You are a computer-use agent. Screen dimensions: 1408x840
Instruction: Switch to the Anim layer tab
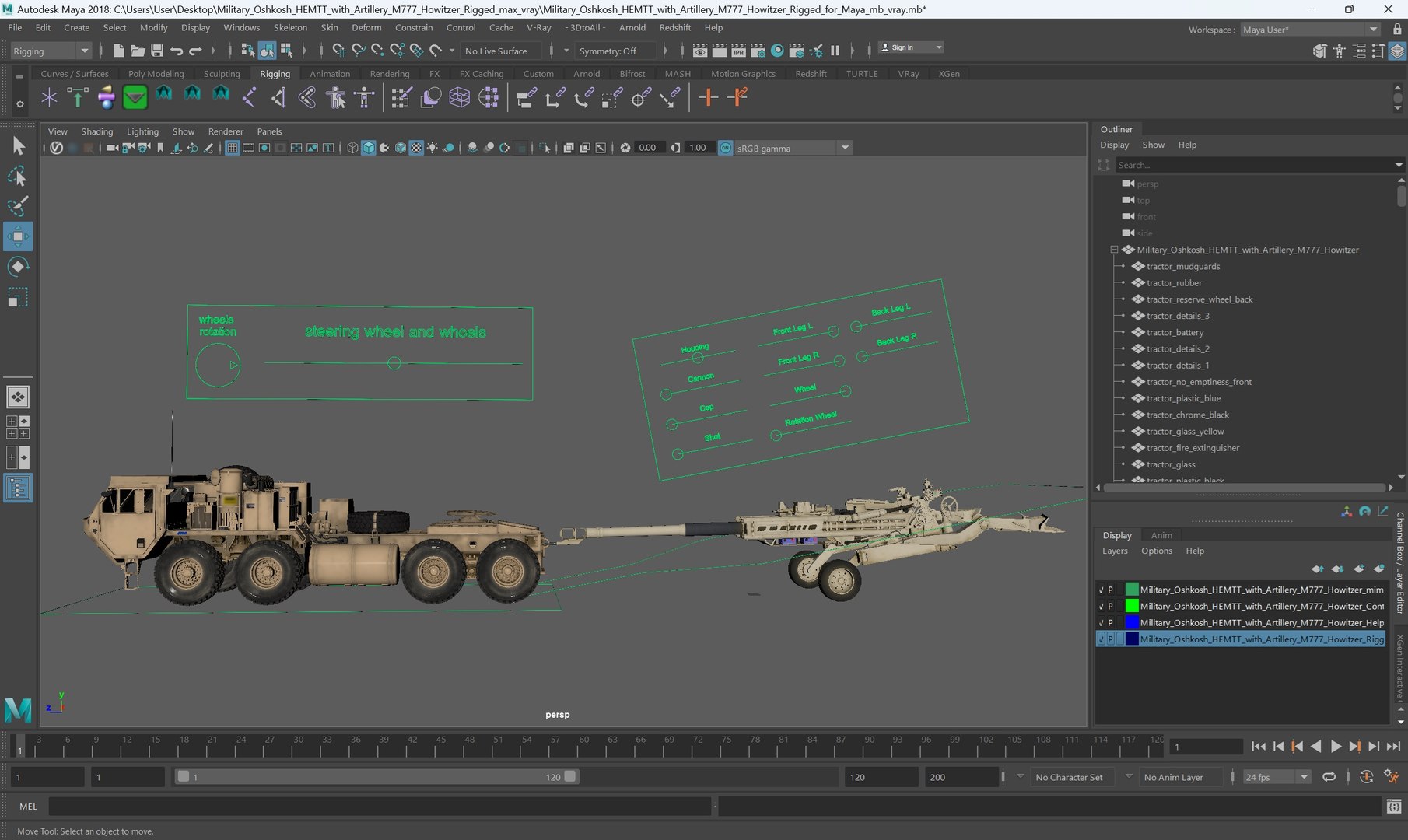1161,535
